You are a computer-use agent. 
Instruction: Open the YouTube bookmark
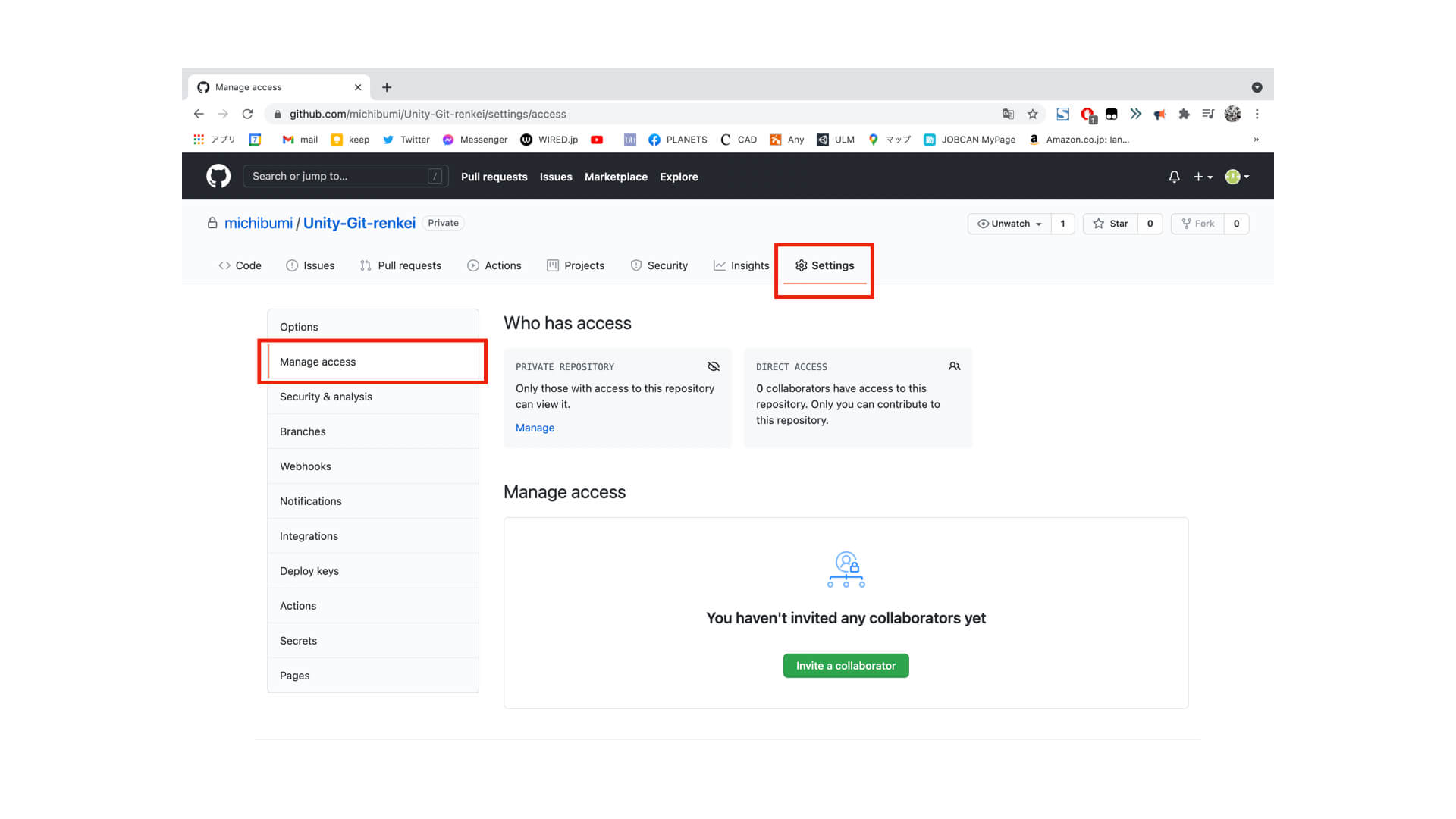point(597,140)
